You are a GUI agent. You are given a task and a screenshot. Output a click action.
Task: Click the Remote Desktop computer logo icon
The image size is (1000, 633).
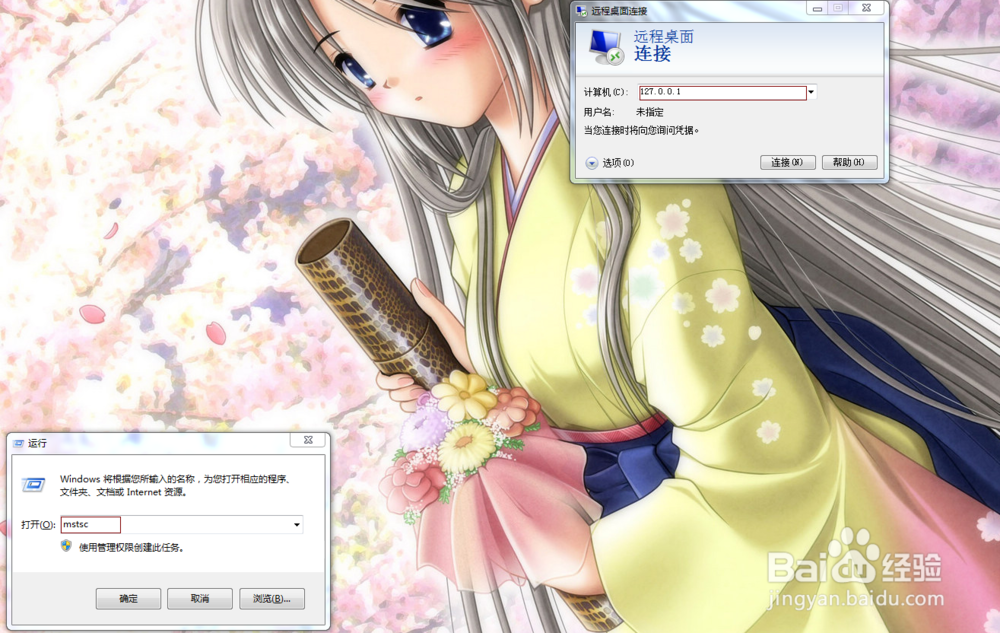tap(605, 47)
